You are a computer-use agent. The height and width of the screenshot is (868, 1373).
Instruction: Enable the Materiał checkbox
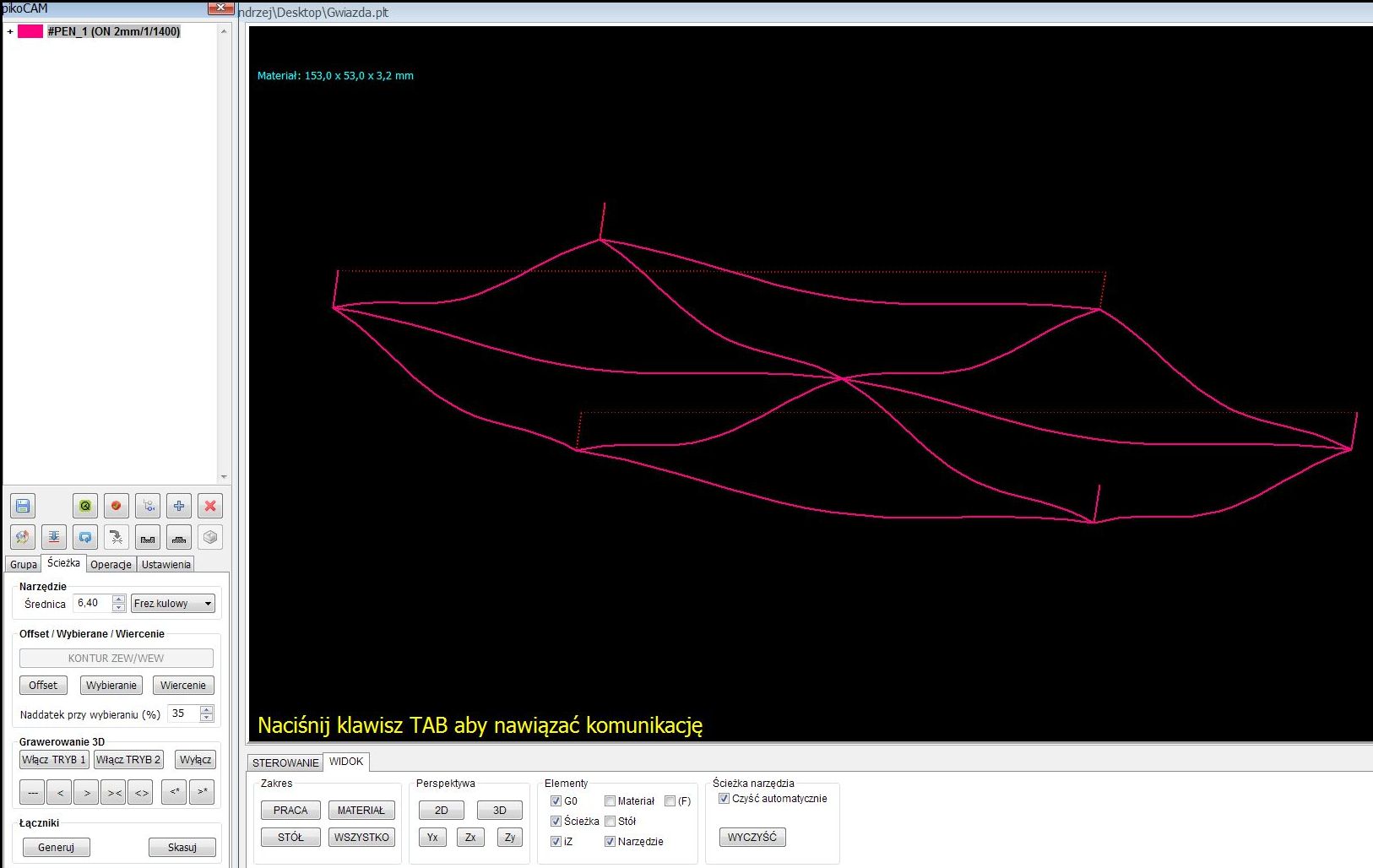610,800
